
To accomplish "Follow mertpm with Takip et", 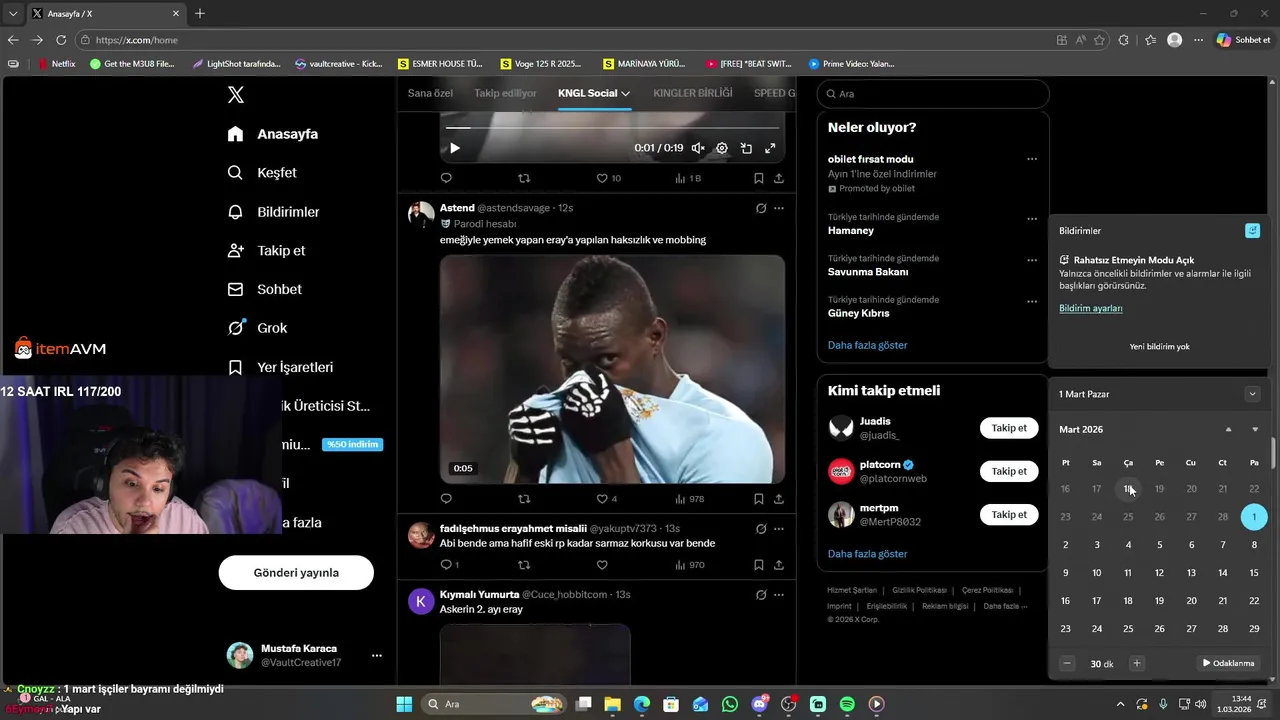I will pos(1009,514).
